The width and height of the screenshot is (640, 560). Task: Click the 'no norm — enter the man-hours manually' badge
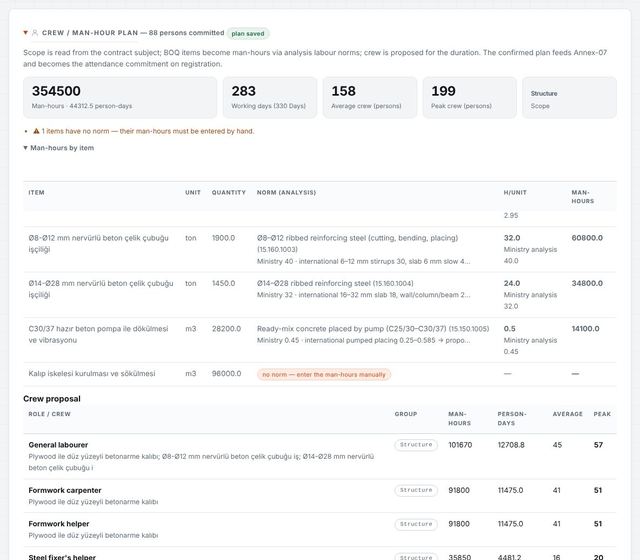(324, 374)
